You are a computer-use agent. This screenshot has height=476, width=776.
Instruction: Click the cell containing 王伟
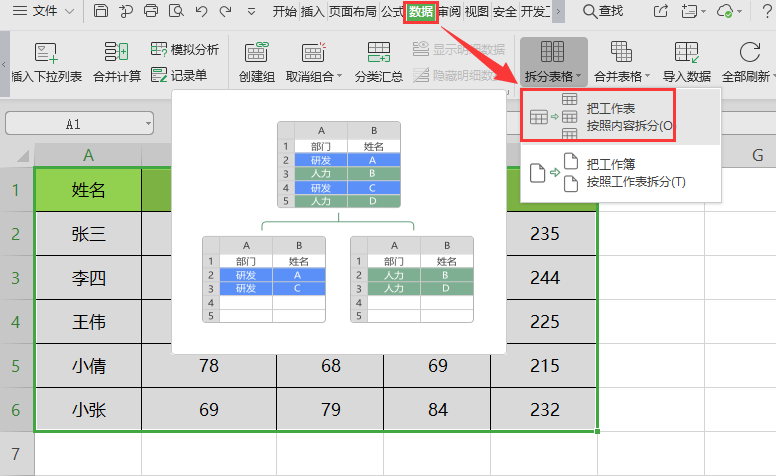(88, 322)
